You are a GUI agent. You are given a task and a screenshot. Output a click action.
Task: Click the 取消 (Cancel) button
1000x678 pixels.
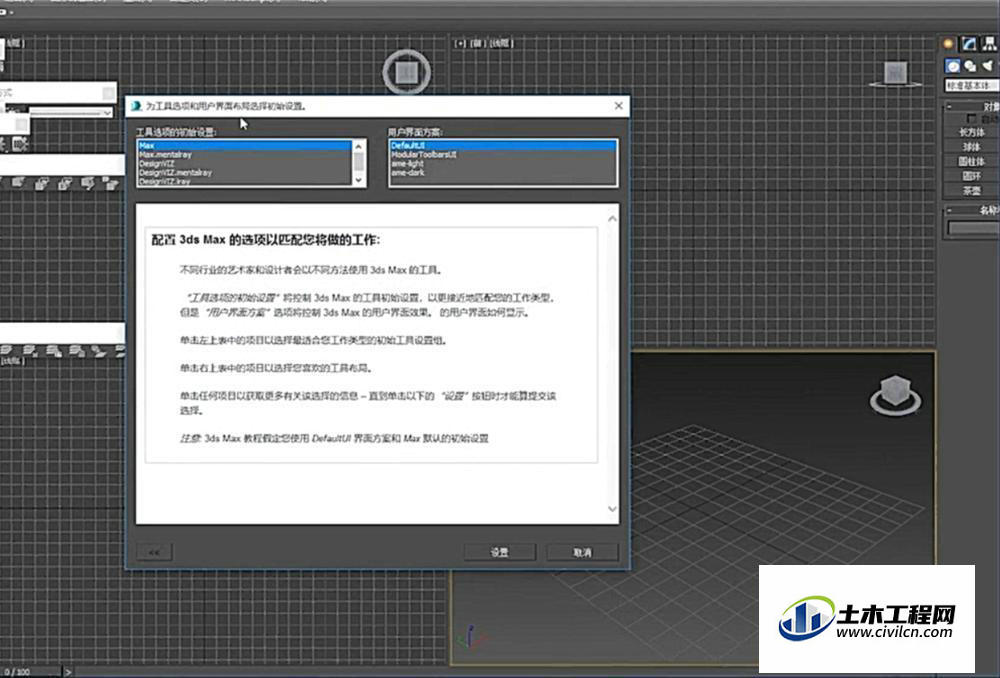[582, 552]
